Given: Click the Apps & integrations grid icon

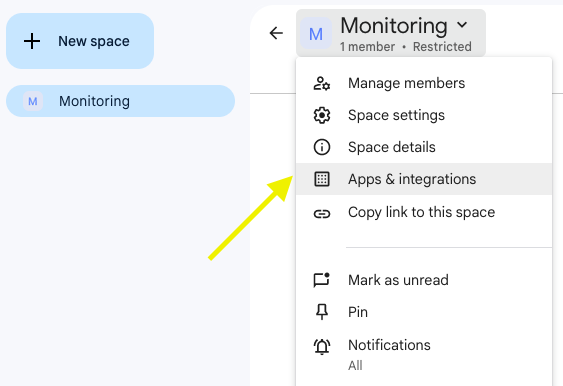Looking at the screenshot, I should click(x=322, y=179).
